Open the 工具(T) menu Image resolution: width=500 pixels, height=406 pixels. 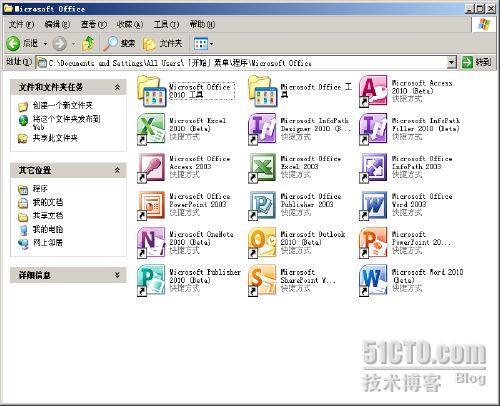[166, 24]
